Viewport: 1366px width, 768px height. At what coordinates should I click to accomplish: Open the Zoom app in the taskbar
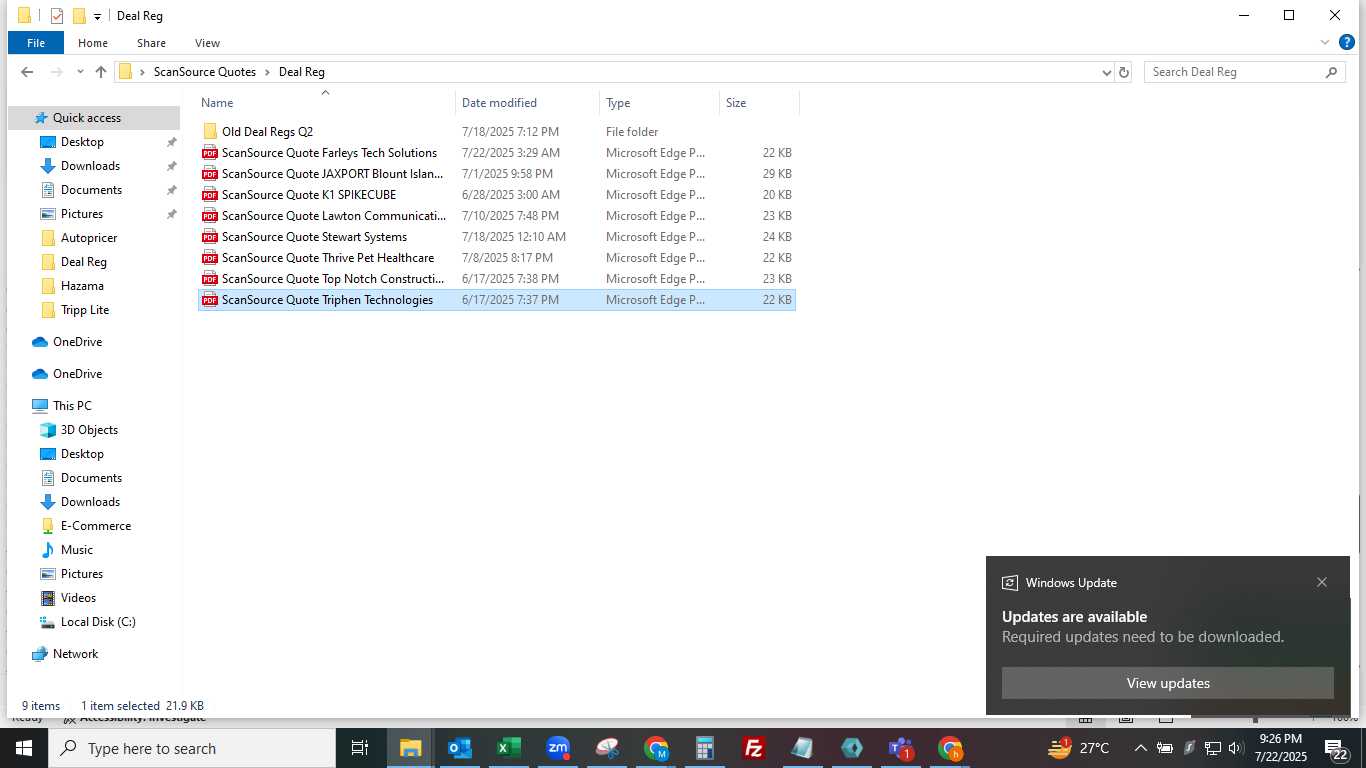tap(558, 748)
